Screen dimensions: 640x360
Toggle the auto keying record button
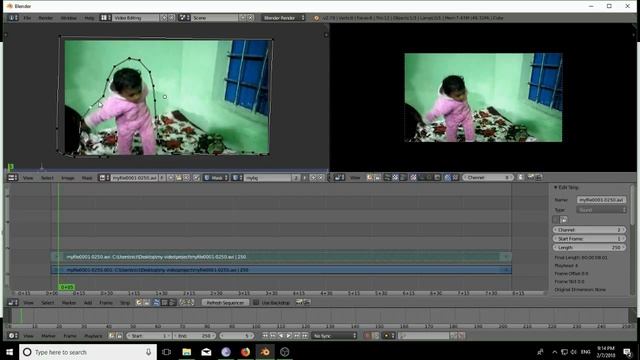click(x=367, y=336)
